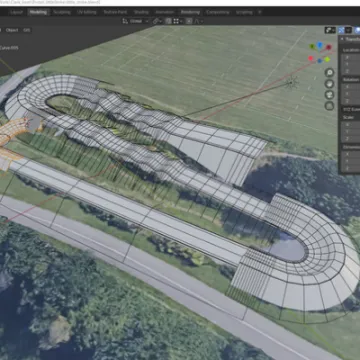Open the Rendering workspace tab

[190, 12]
